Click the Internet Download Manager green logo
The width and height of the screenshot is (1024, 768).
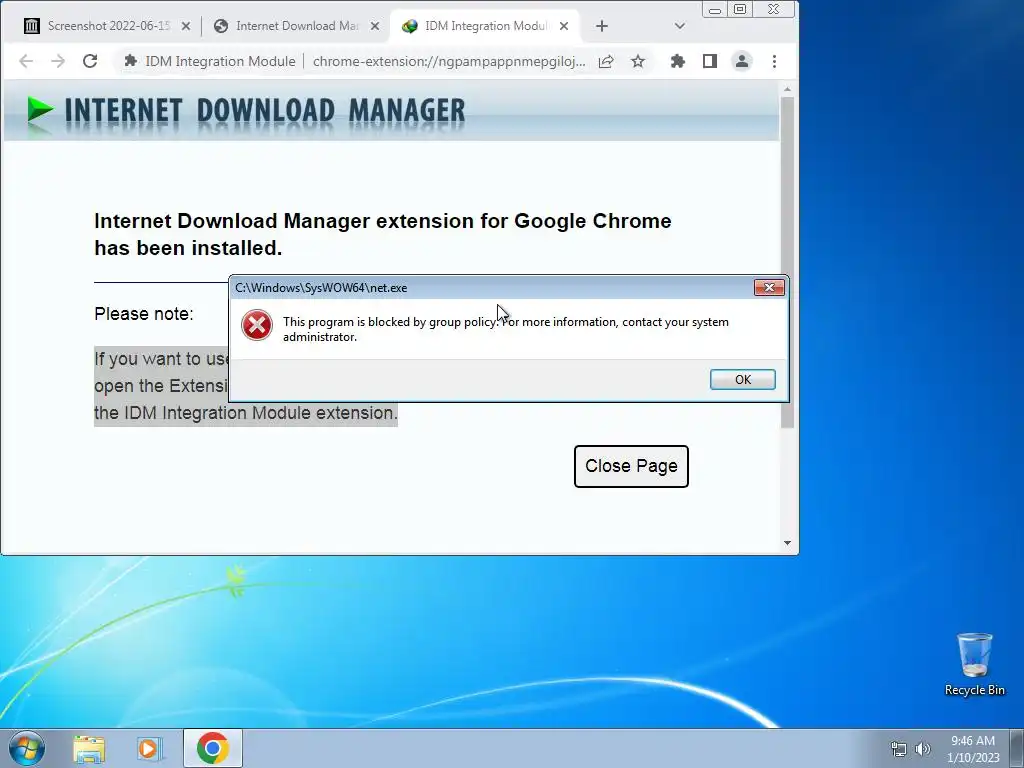click(x=40, y=110)
